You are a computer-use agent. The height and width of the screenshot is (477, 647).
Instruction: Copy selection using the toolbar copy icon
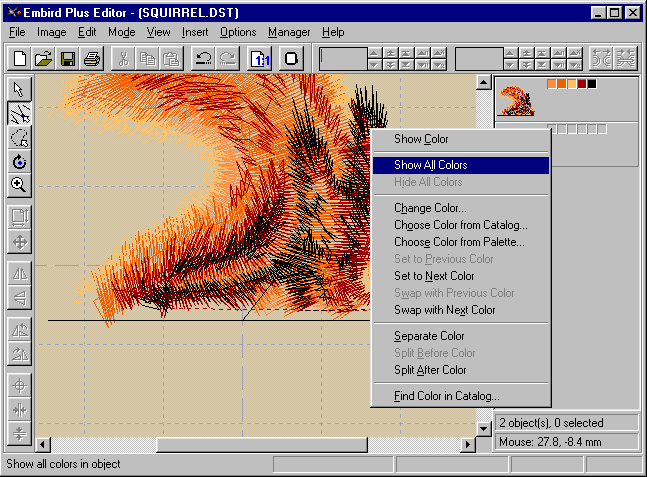coord(147,59)
